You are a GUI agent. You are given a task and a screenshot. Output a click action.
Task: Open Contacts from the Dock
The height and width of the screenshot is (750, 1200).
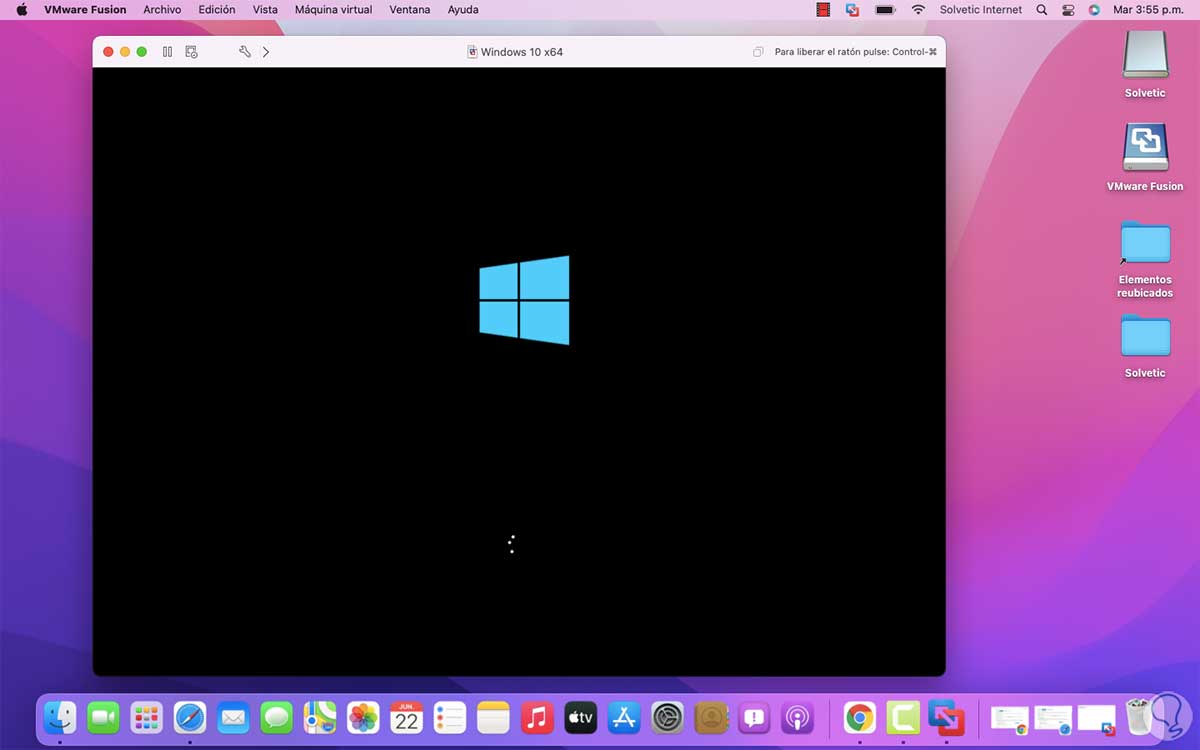tap(711, 717)
